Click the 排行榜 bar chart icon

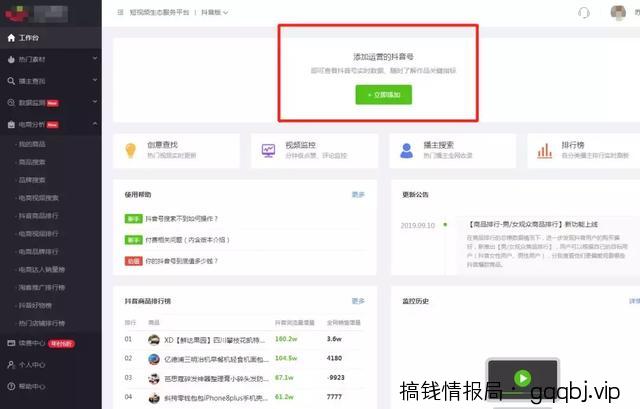coord(544,151)
